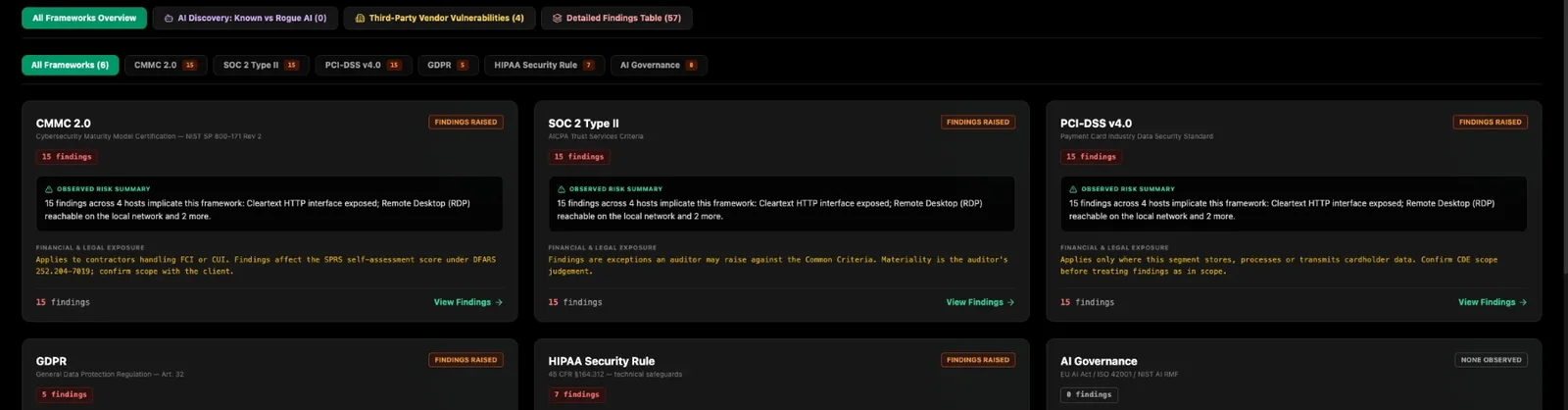Open the All Frameworks Overview tab
The width and height of the screenshot is (1568, 410).
click(x=84, y=18)
